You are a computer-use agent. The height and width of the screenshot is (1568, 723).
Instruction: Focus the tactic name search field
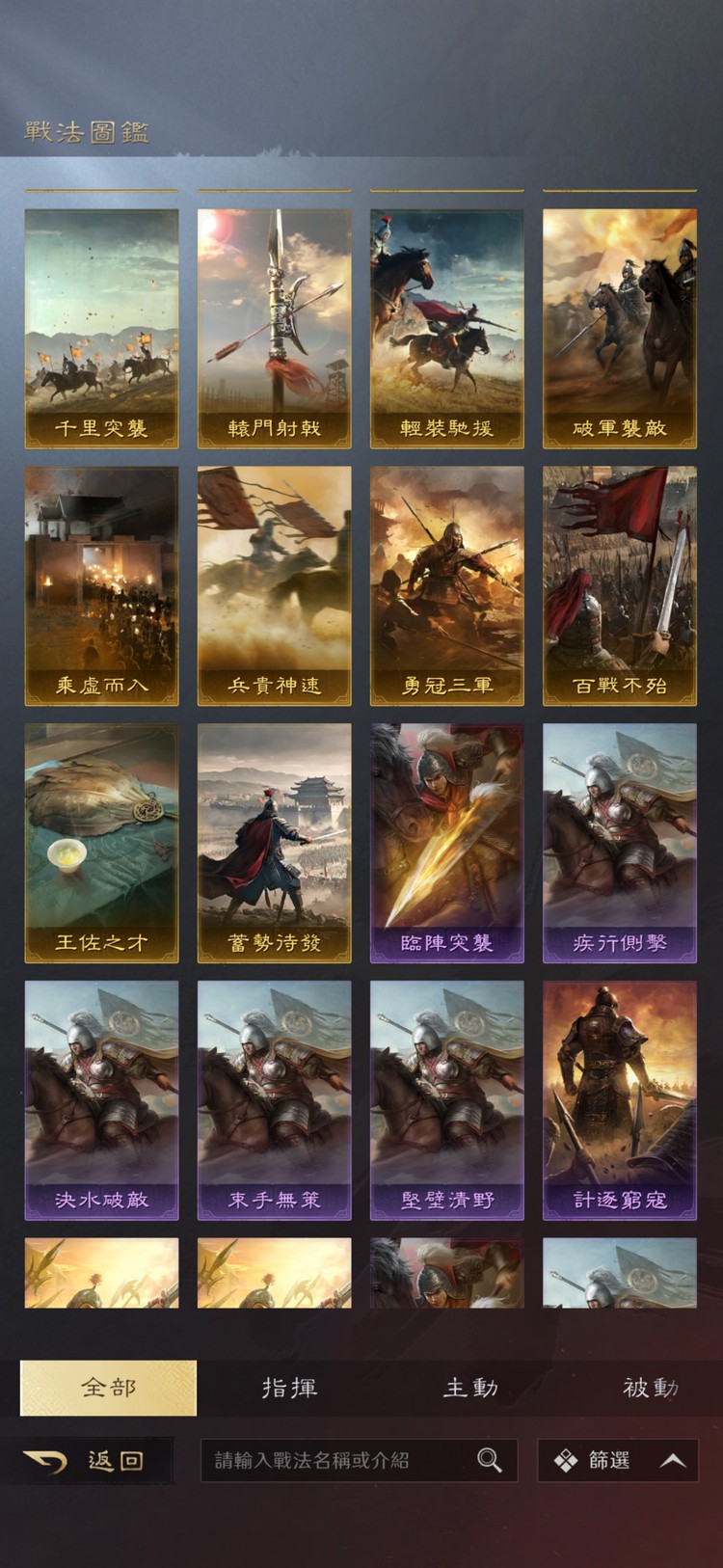(x=359, y=1461)
